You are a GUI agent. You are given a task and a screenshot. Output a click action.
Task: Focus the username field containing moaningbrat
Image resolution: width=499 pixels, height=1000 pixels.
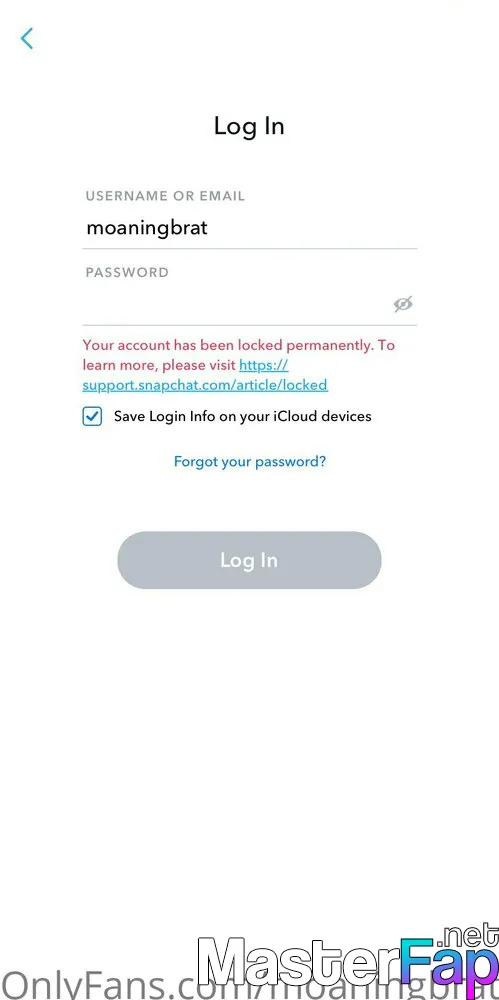click(250, 228)
